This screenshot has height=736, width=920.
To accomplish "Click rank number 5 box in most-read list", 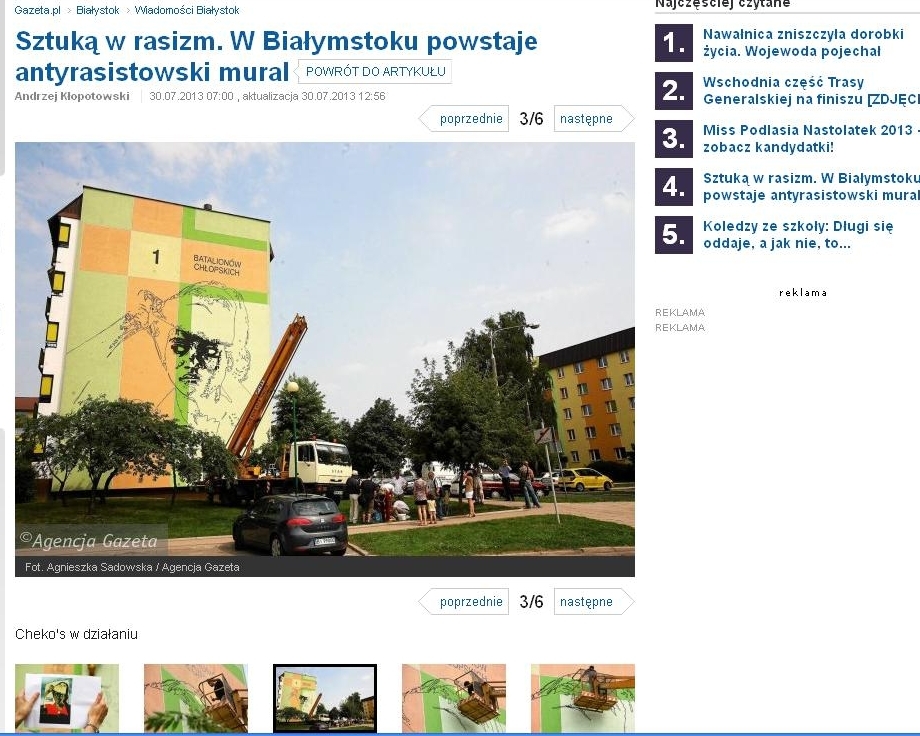I will (x=674, y=235).
